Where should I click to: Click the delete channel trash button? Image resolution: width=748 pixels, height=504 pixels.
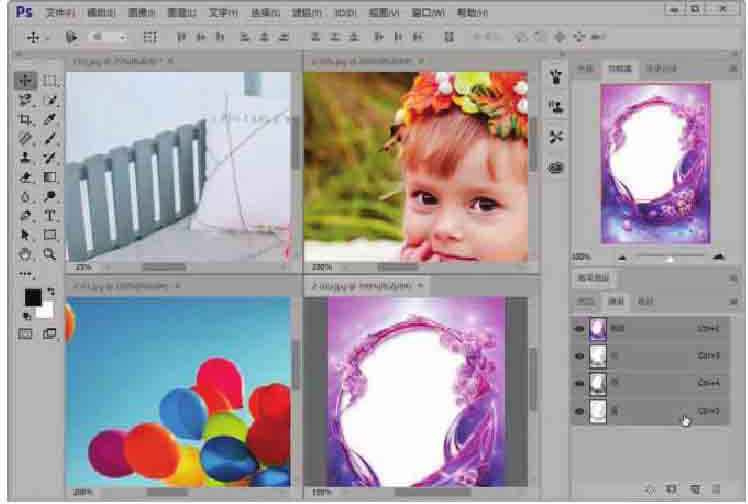click(x=718, y=489)
